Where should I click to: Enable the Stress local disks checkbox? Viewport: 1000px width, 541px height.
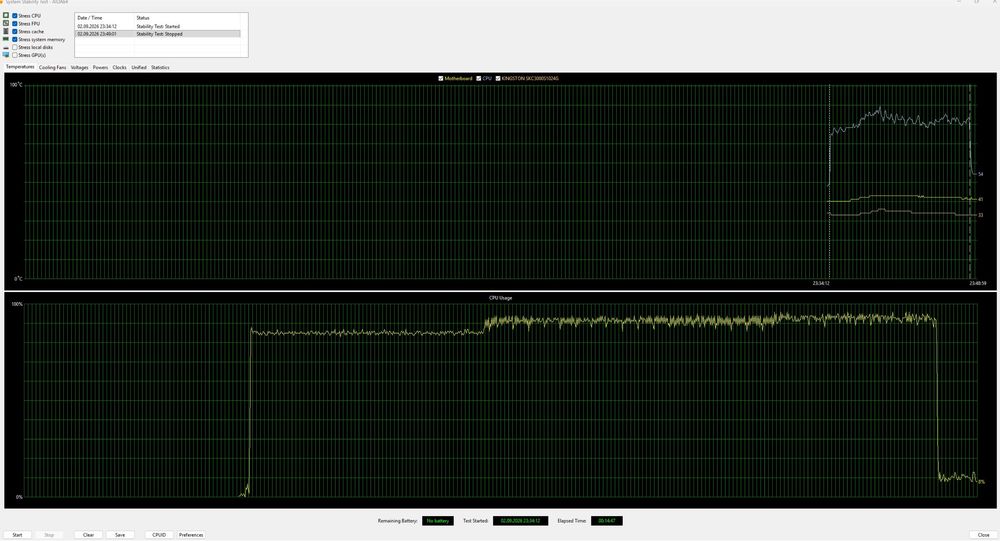15,47
